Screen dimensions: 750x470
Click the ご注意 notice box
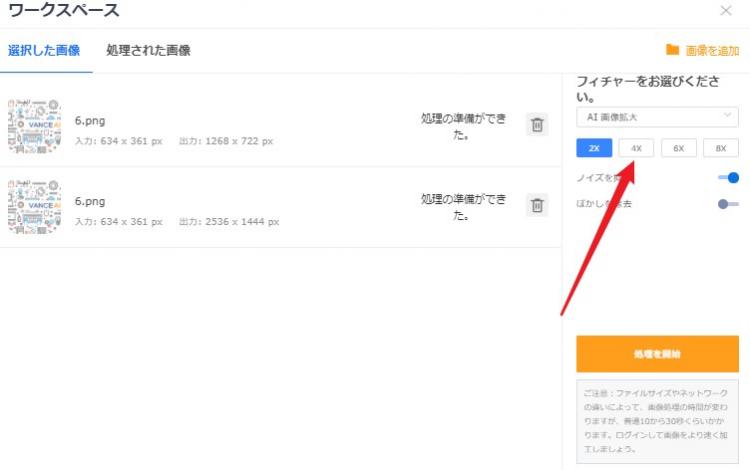coord(657,421)
